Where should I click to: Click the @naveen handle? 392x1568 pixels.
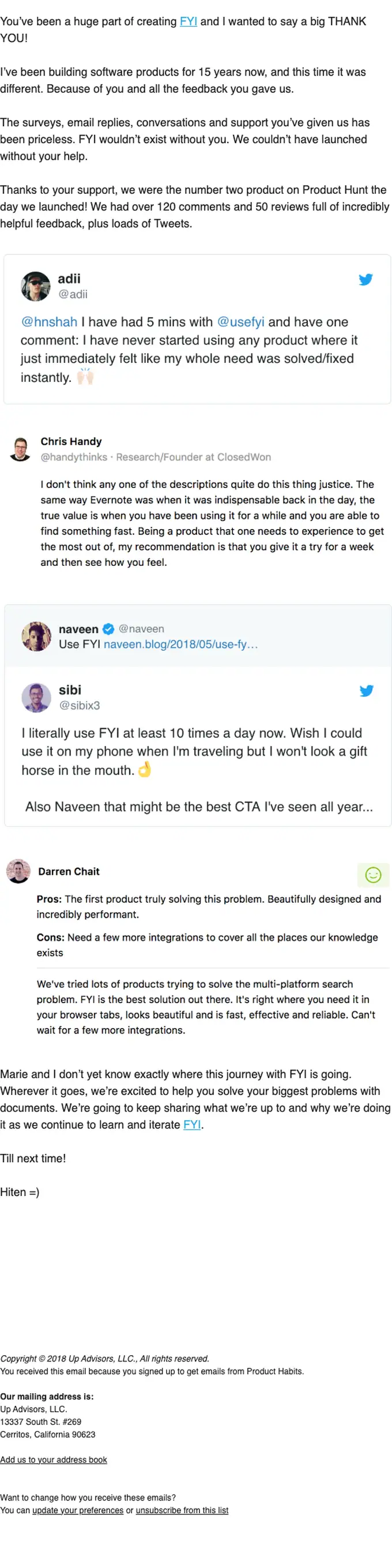[x=141, y=629]
